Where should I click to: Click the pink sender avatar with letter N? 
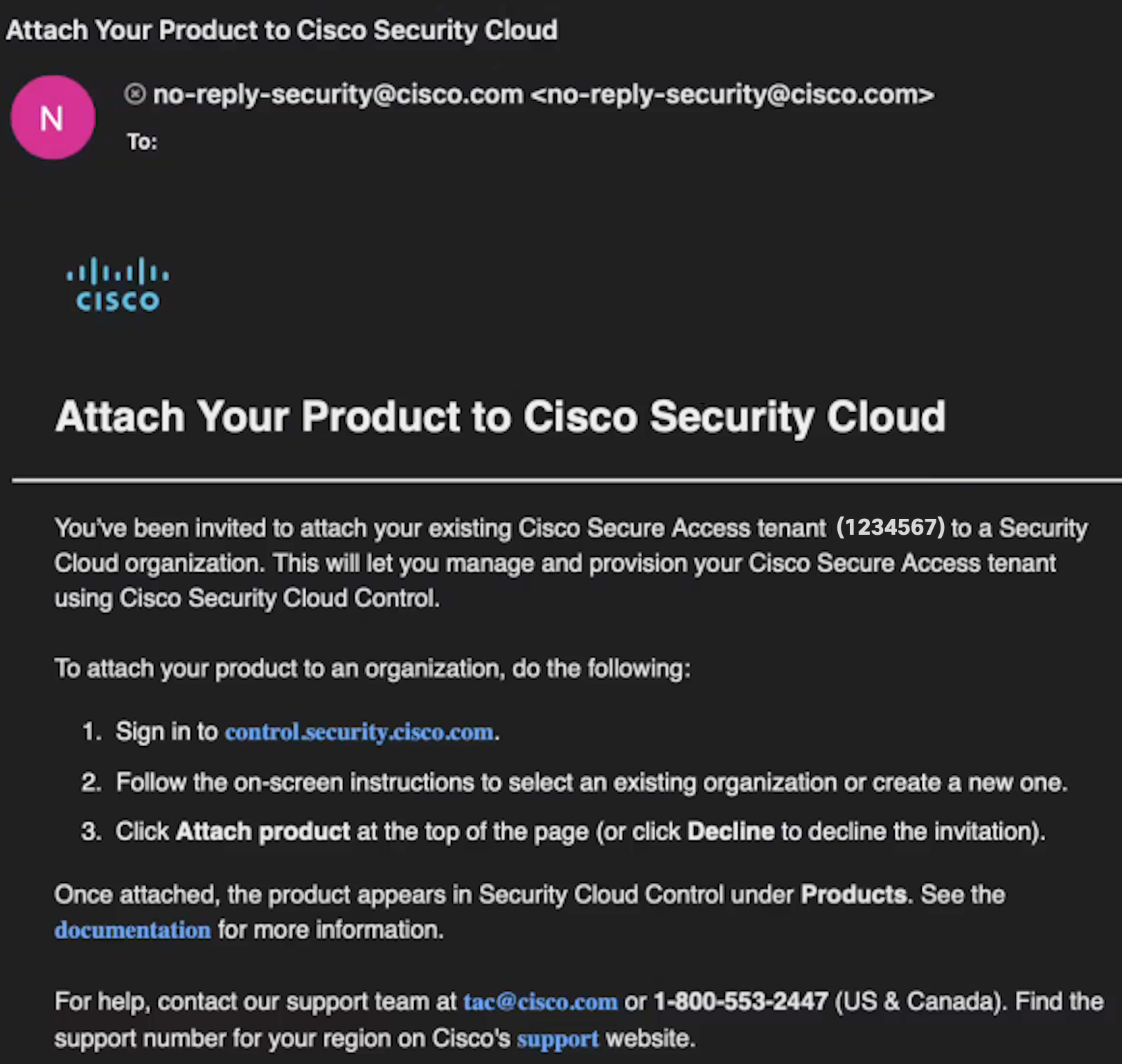click(x=53, y=118)
